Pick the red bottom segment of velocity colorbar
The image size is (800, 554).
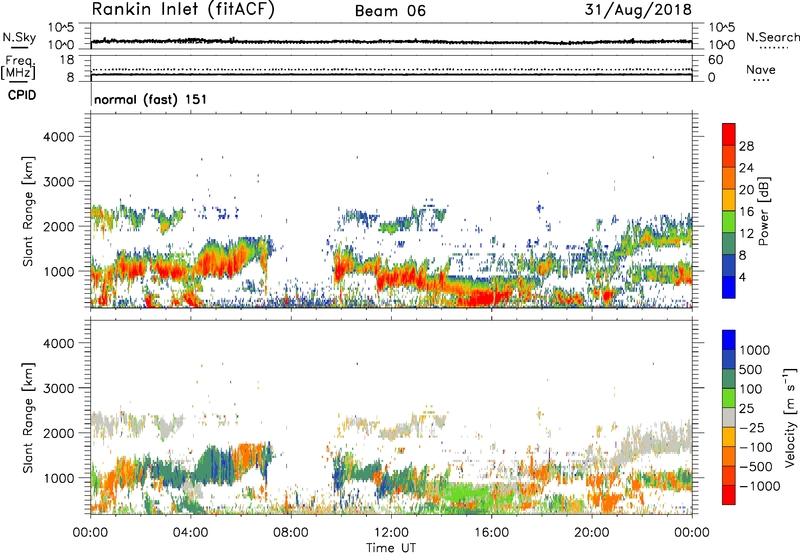click(x=729, y=495)
